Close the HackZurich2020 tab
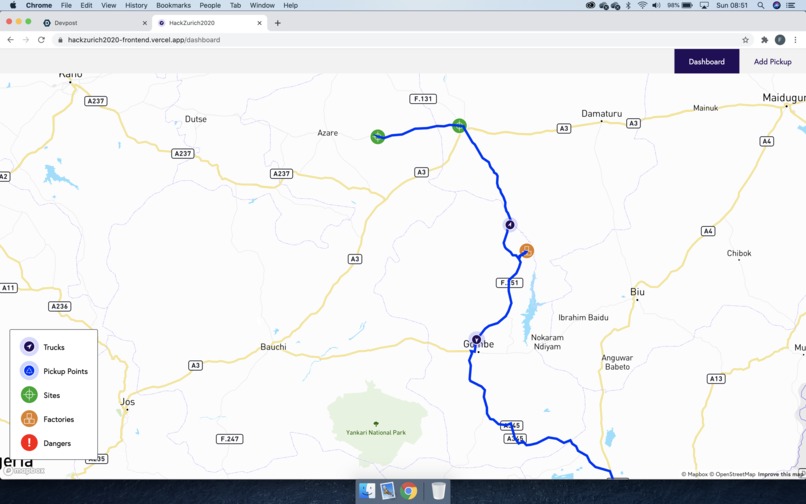 point(260,23)
